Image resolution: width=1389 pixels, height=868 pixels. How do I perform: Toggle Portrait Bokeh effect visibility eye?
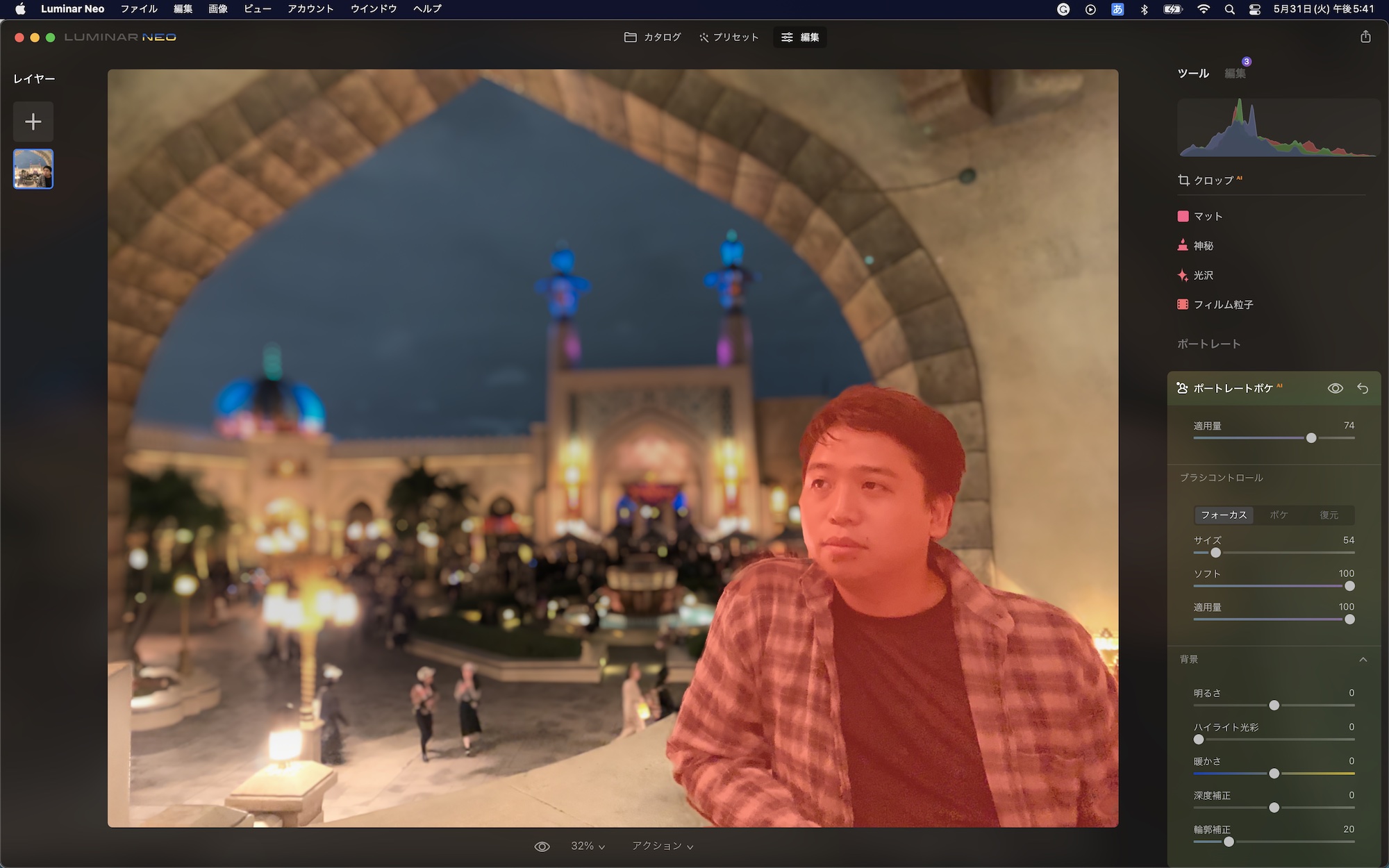click(1335, 389)
